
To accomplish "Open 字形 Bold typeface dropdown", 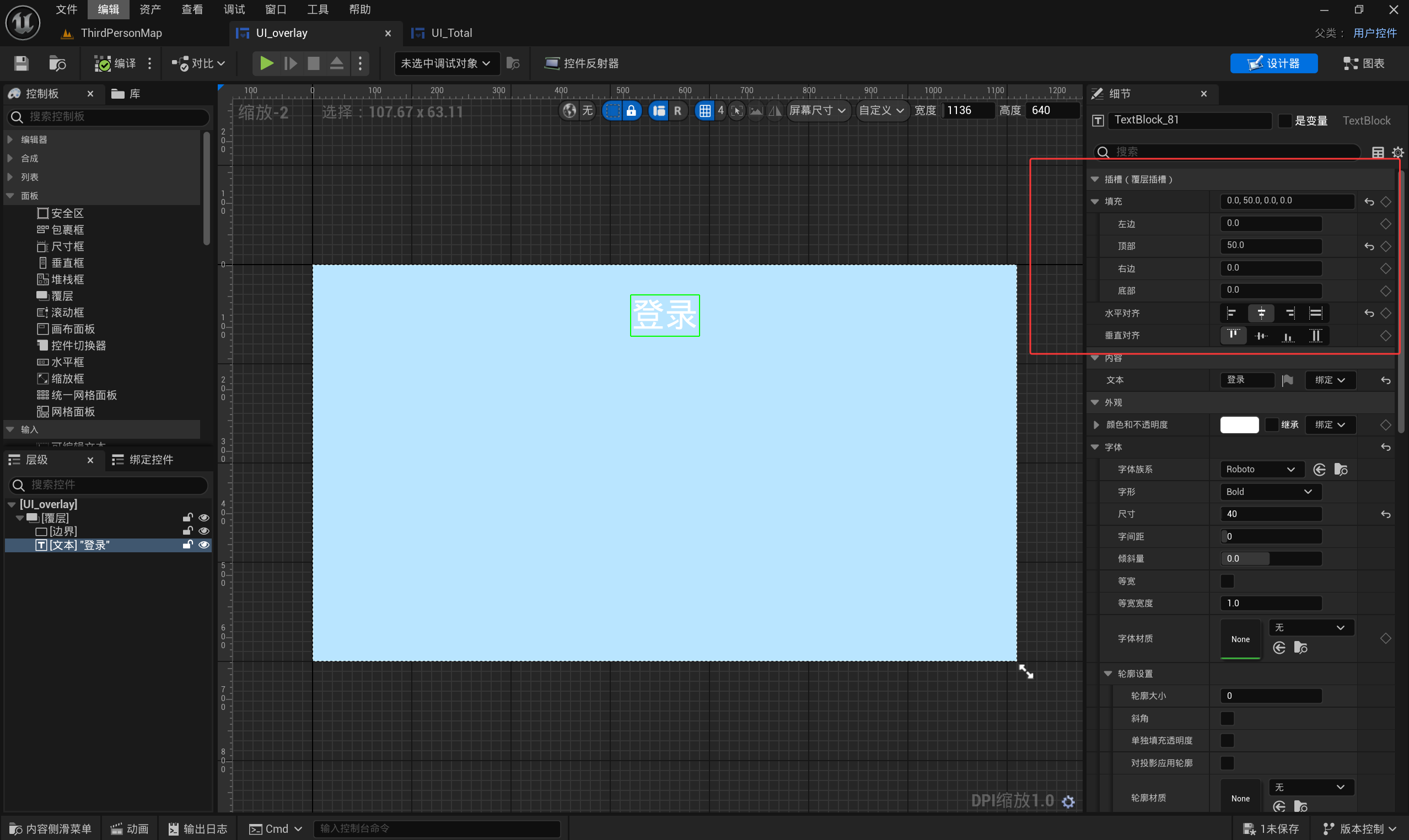I will tap(1271, 492).
